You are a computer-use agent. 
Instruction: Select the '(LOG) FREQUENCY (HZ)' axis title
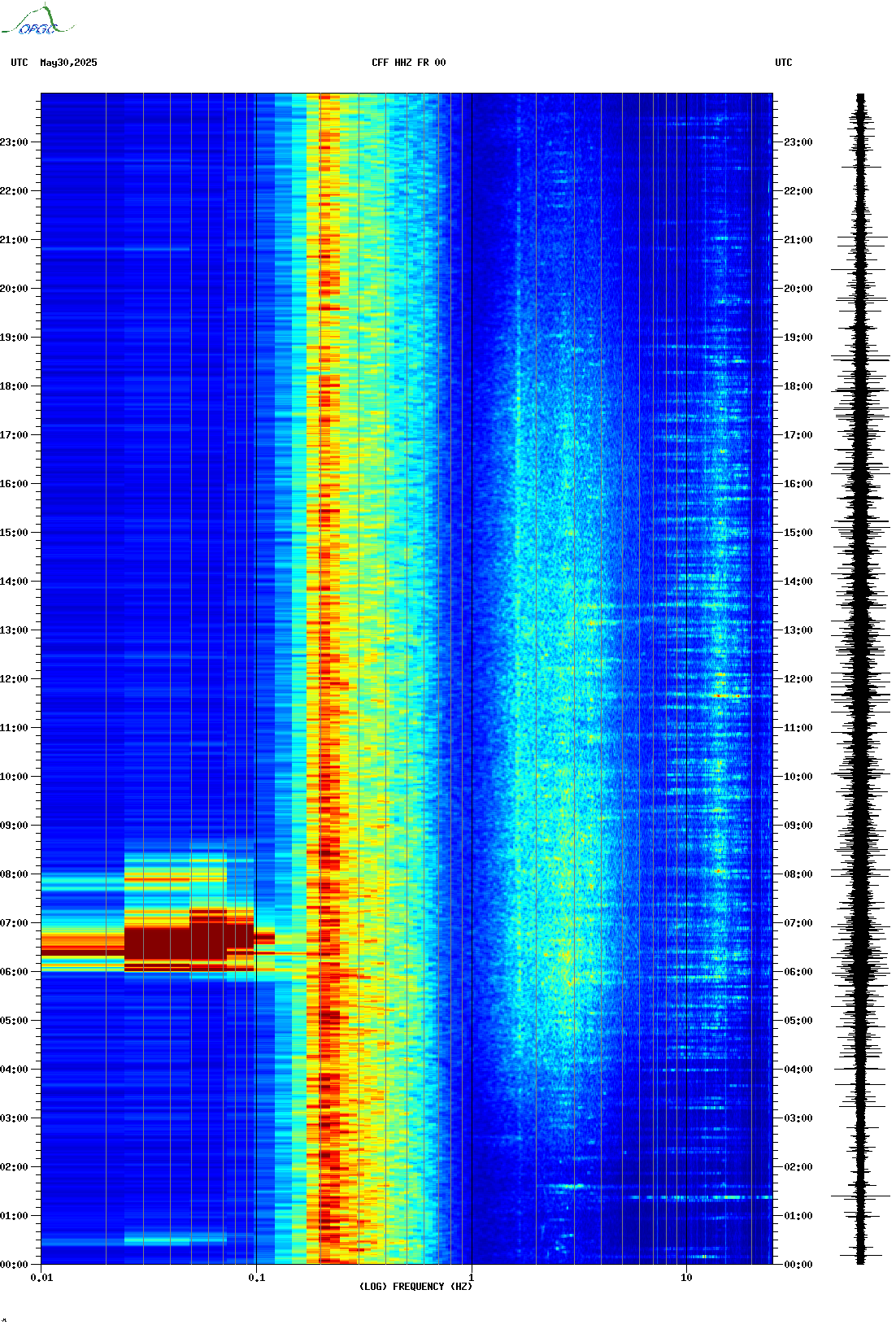(x=415, y=1287)
